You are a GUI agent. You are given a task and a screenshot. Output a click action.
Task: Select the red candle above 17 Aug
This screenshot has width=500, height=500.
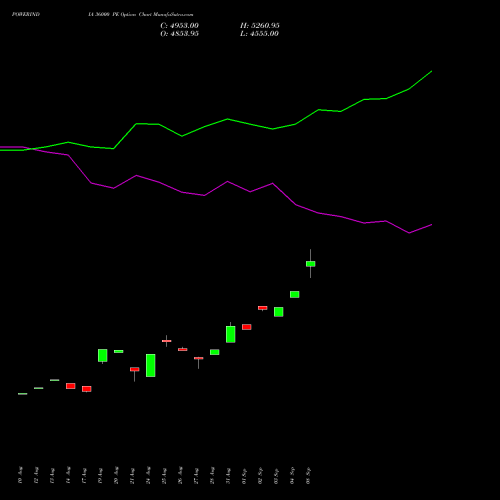click(87, 389)
